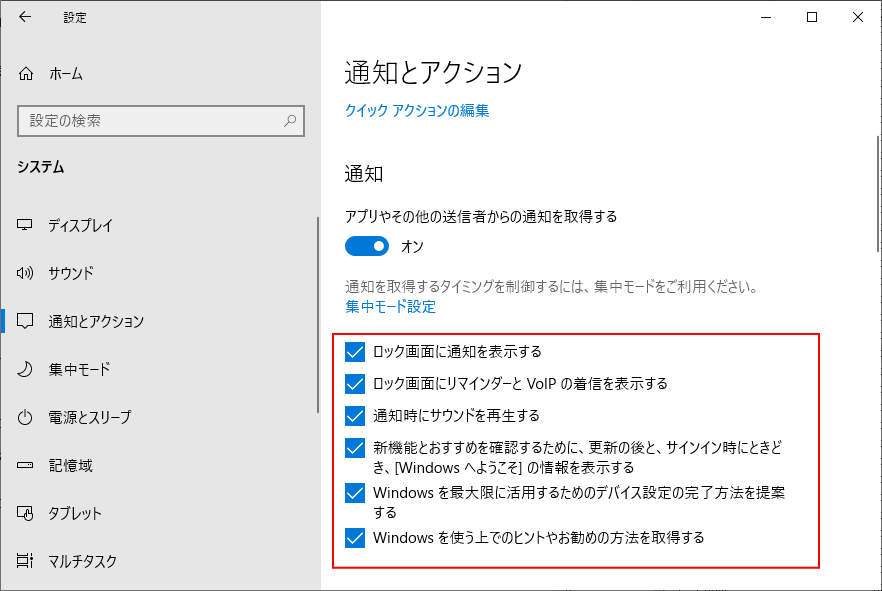Click the 集中モード moon icon
Screen dimensions: 882x591
click(25, 369)
